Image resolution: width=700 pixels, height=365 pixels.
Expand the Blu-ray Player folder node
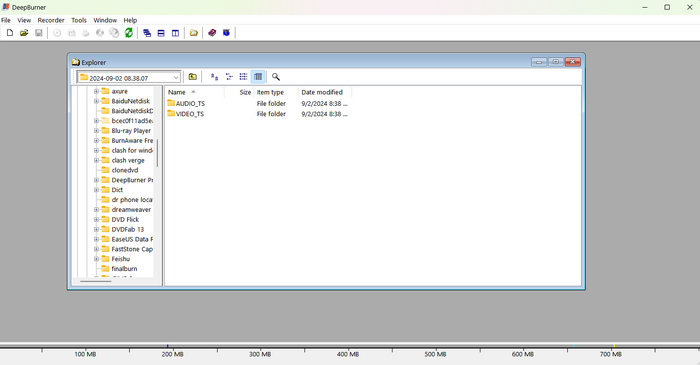(96, 131)
